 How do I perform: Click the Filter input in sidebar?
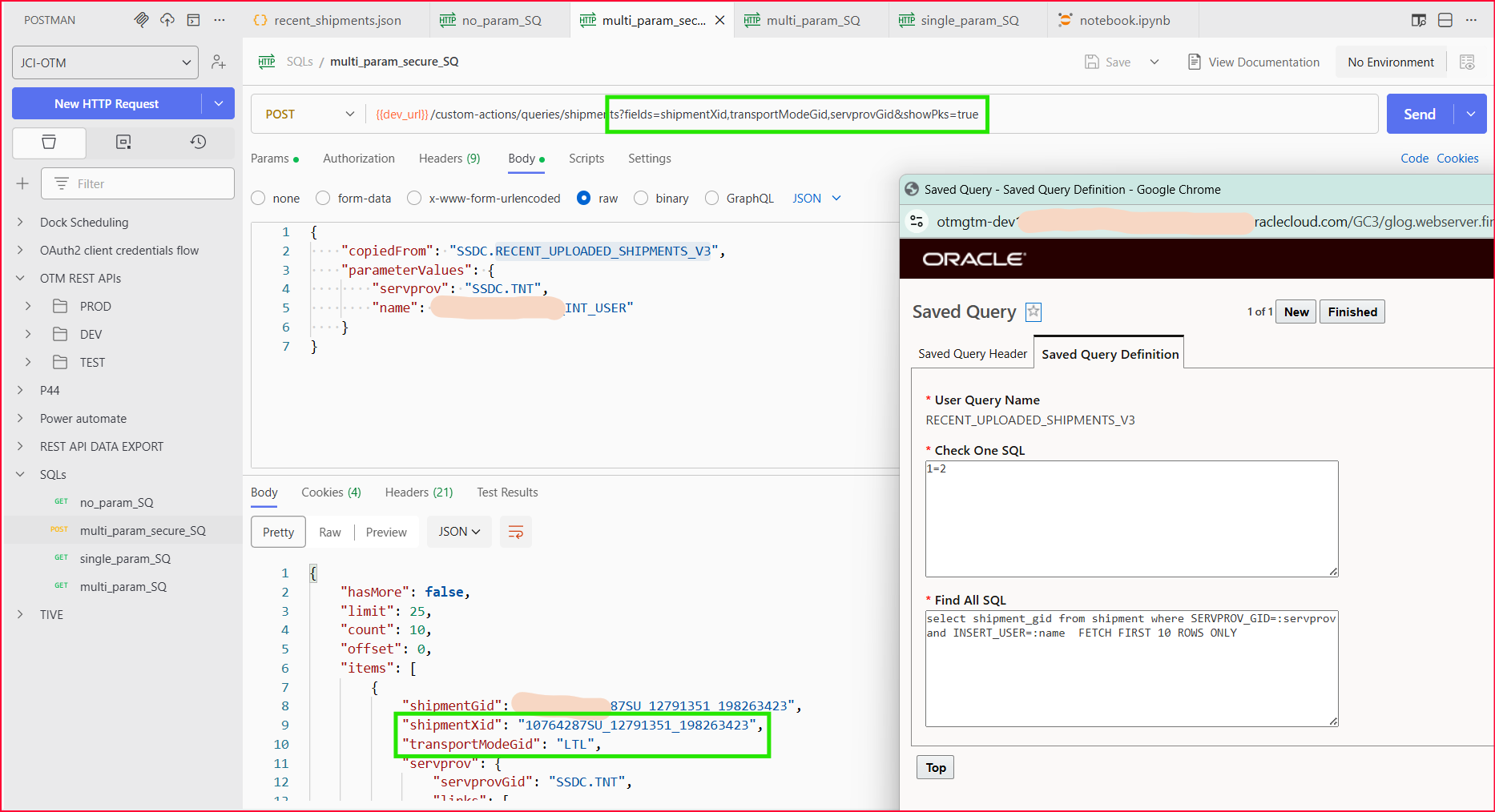click(138, 183)
